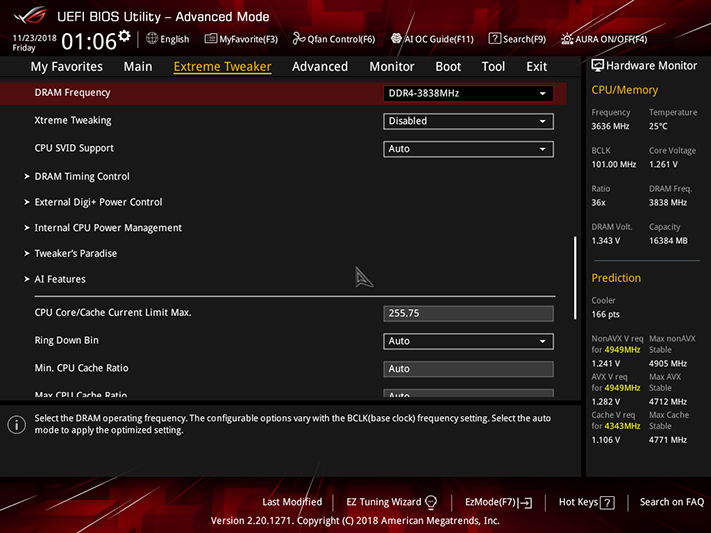Expand External Digi+ Power Control

pyautogui.click(x=98, y=202)
